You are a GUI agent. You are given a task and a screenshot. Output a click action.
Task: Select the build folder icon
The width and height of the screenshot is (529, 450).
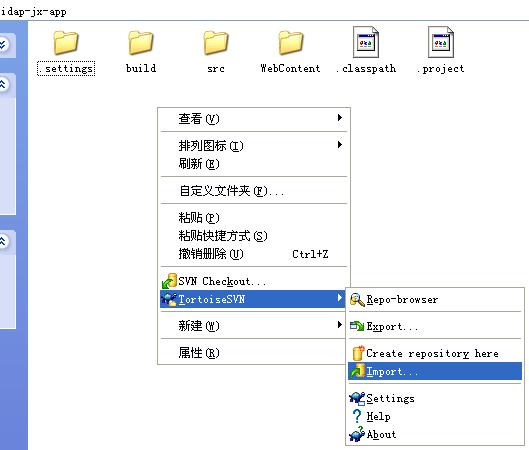coord(141,43)
